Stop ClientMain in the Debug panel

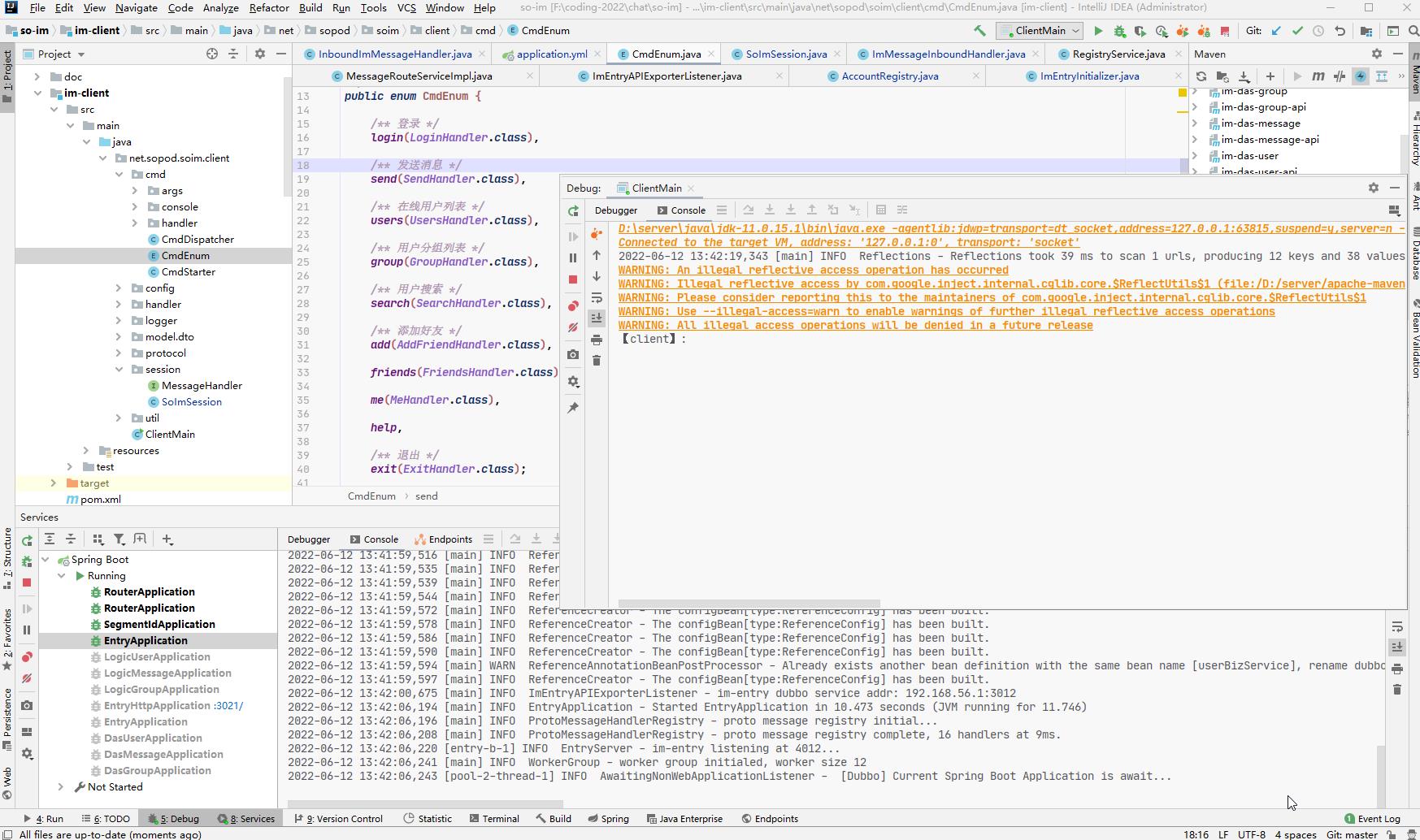[573, 279]
